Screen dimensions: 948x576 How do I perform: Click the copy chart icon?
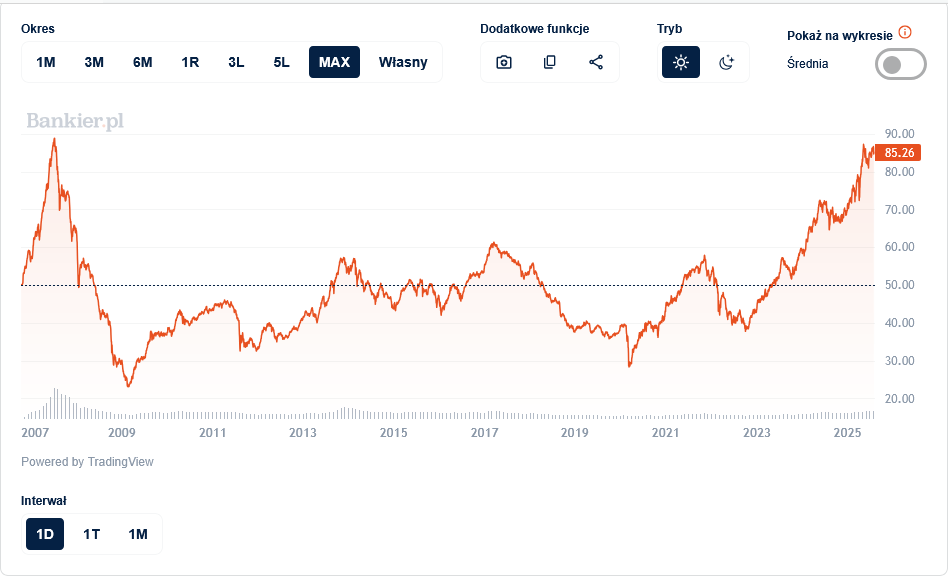click(x=550, y=62)
